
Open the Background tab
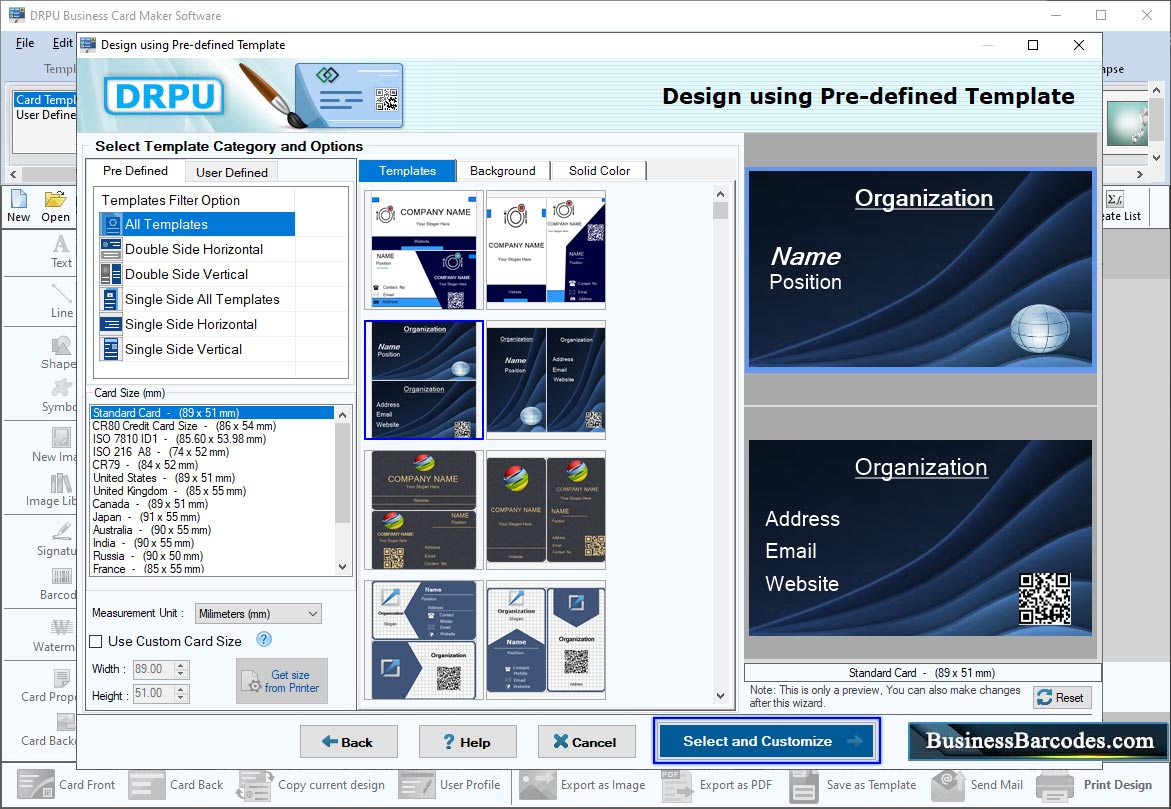coord(503,170)
